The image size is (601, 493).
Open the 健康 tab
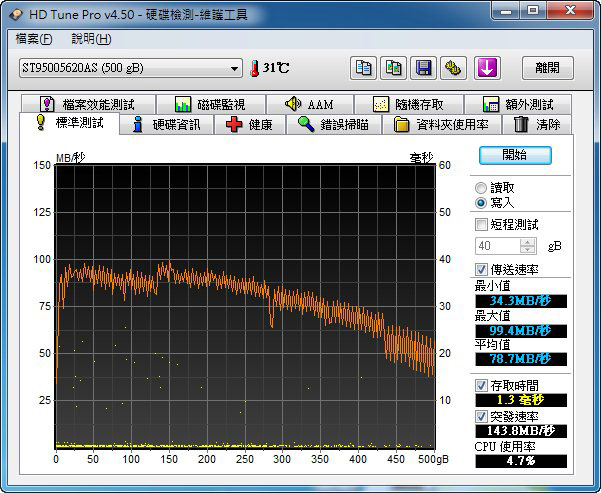coord(250,124)
